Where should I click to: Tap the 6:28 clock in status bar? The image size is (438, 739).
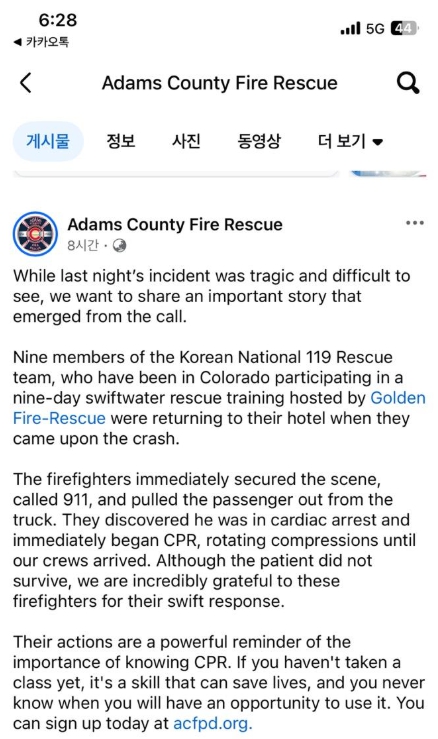coord(58,20)
